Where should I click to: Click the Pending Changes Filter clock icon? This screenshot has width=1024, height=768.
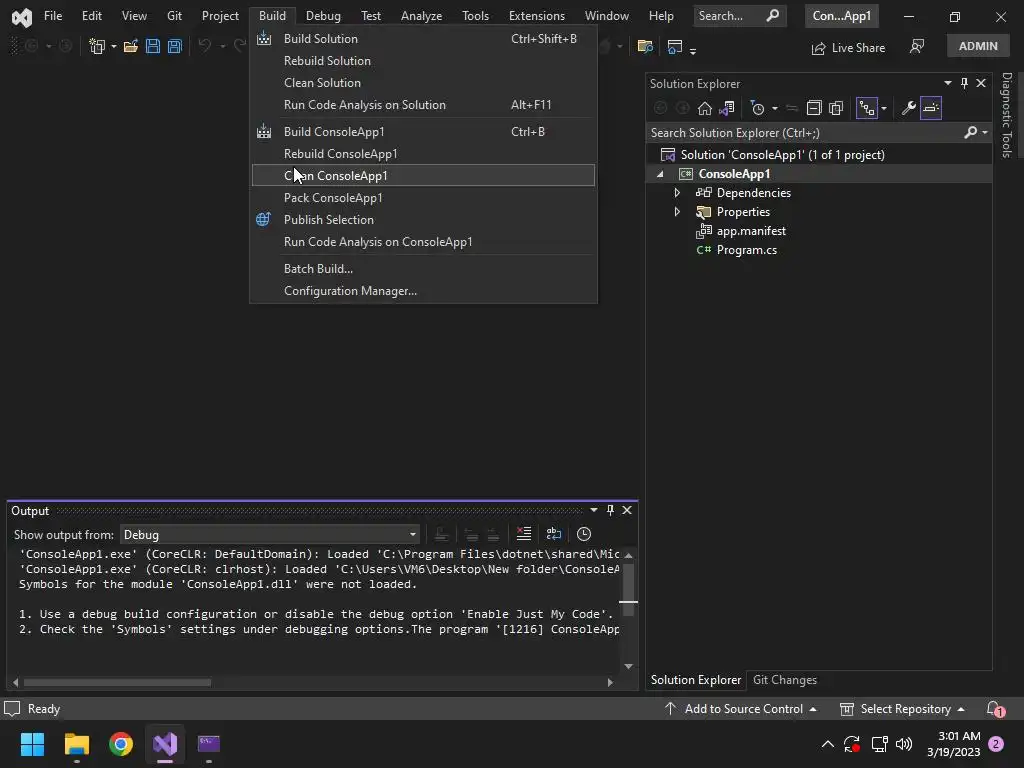point(758,108)
